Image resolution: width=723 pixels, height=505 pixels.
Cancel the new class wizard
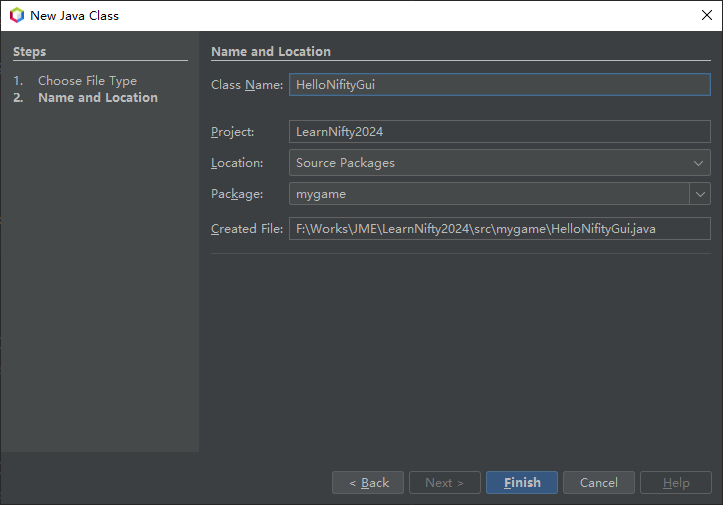[598, 483]
